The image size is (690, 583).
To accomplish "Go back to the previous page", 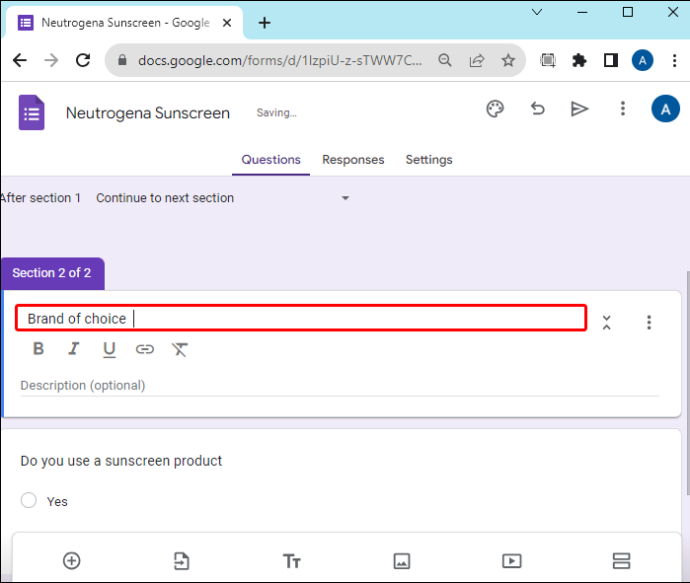I will 20,60.
